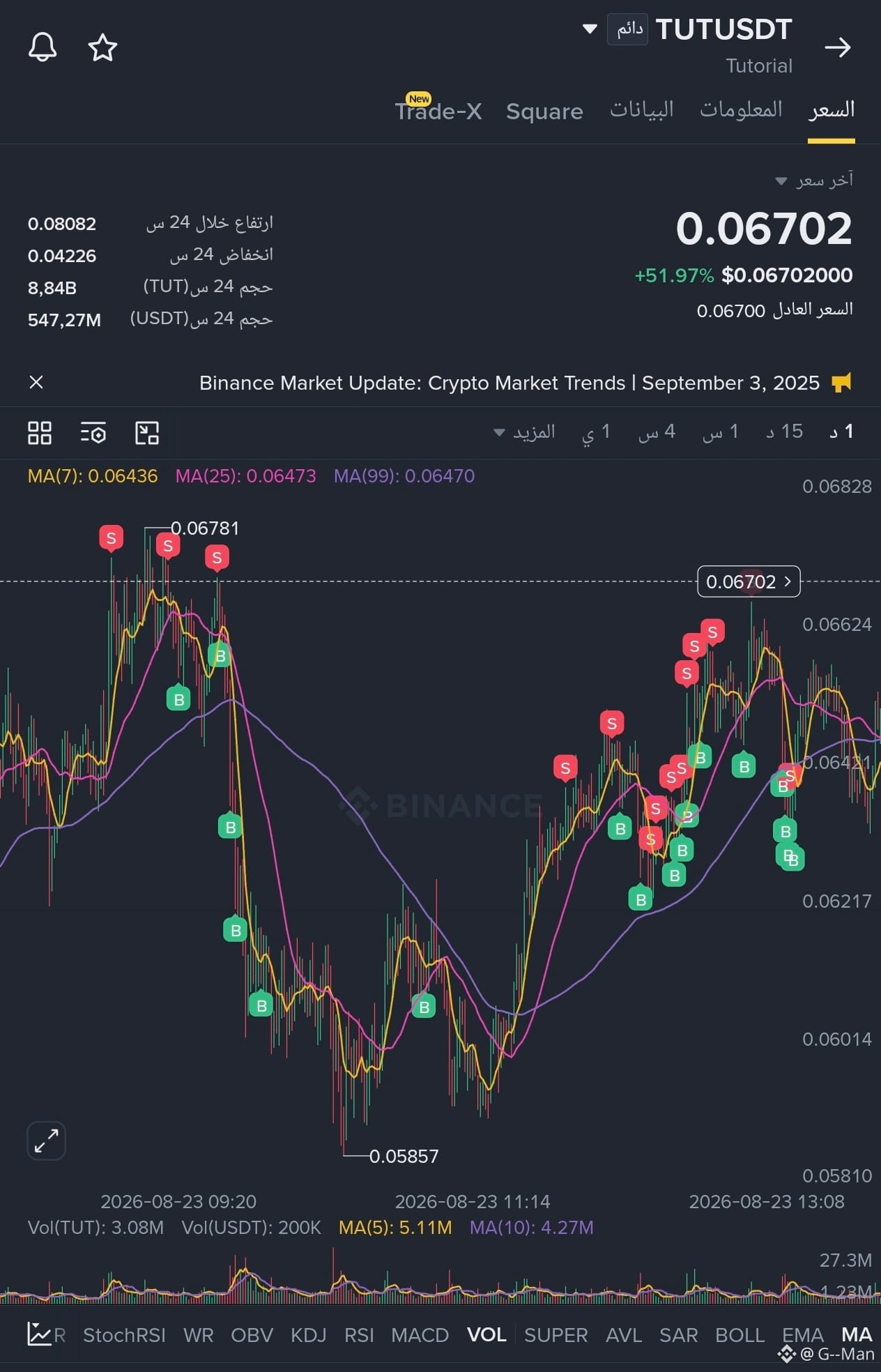This screenshot has width=881, height=1372.
Task: Open chart drawing tools icon
Action: click(x=147, y=433)
